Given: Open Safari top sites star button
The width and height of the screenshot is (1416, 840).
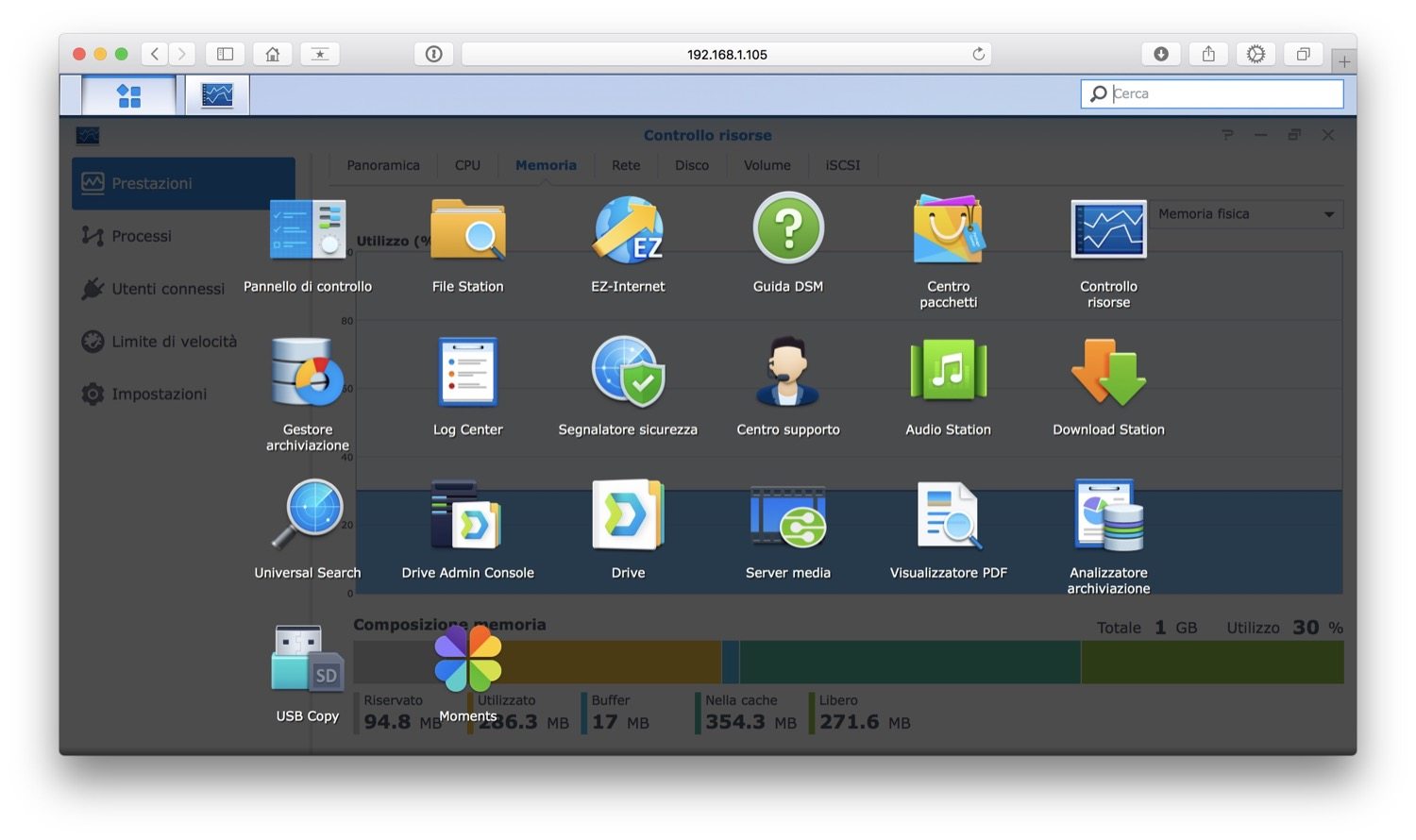Looking at the screenshot, I should pyautogui.click(x=320, y=54).
